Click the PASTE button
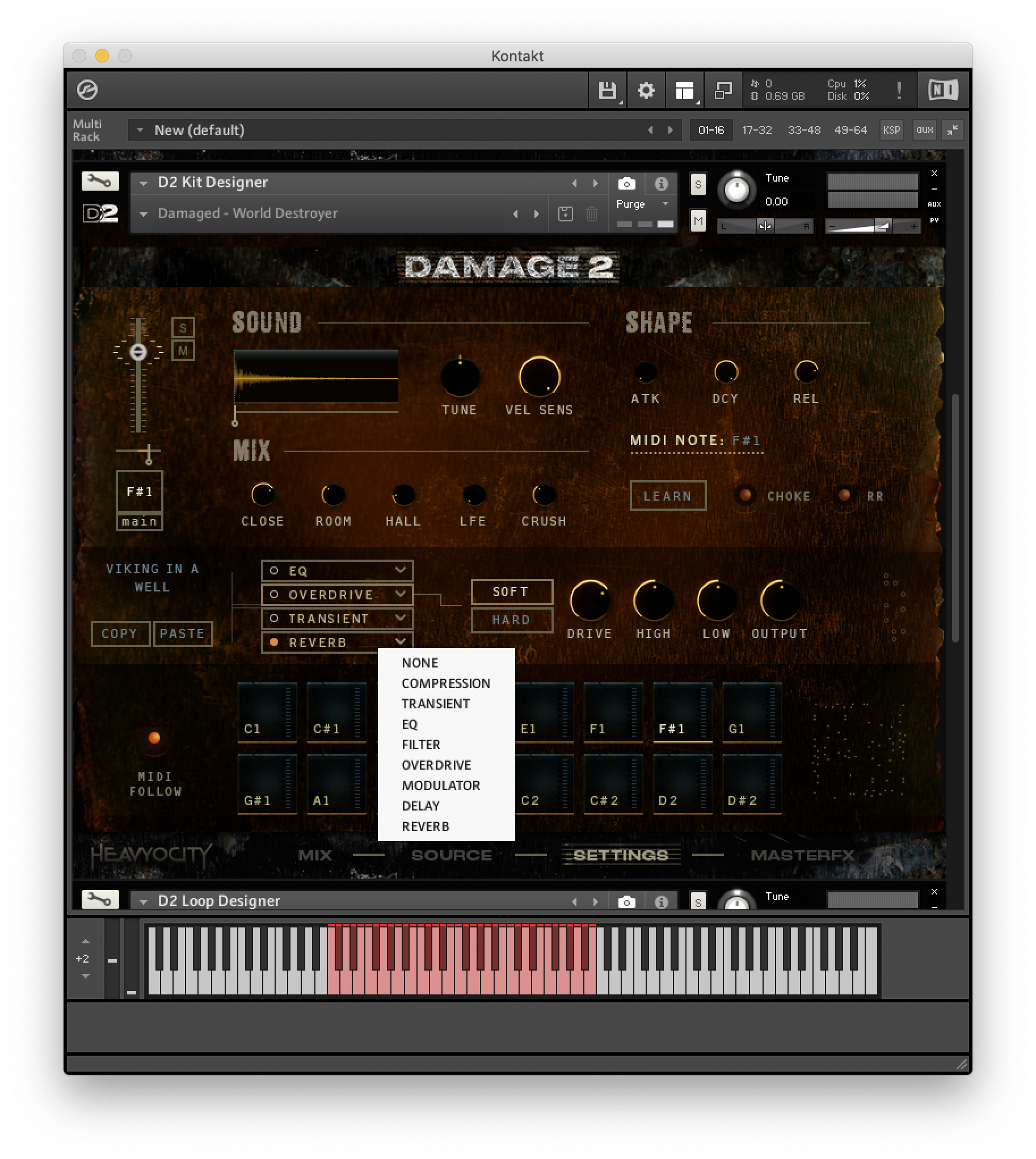The width and height of the screenshot is (1036, 1159). pyautogui.click(x=183, y=634)
